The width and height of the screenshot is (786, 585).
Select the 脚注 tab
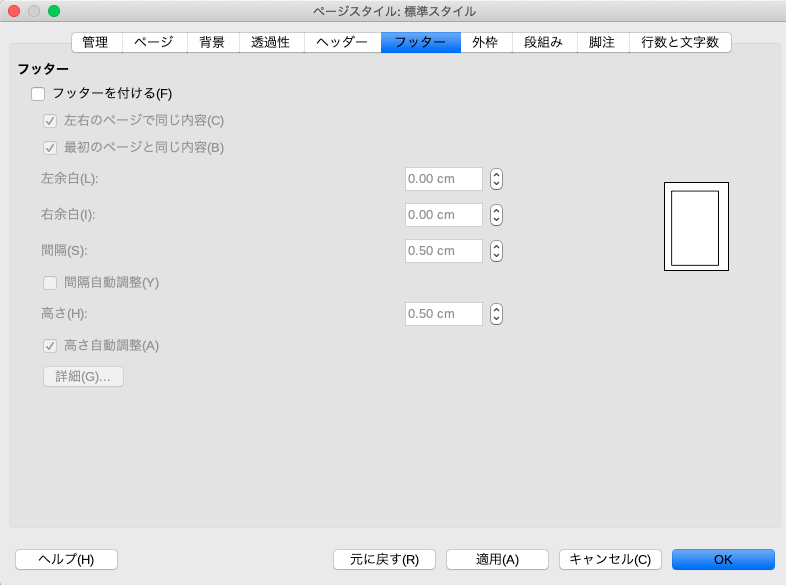coord(603,42)
